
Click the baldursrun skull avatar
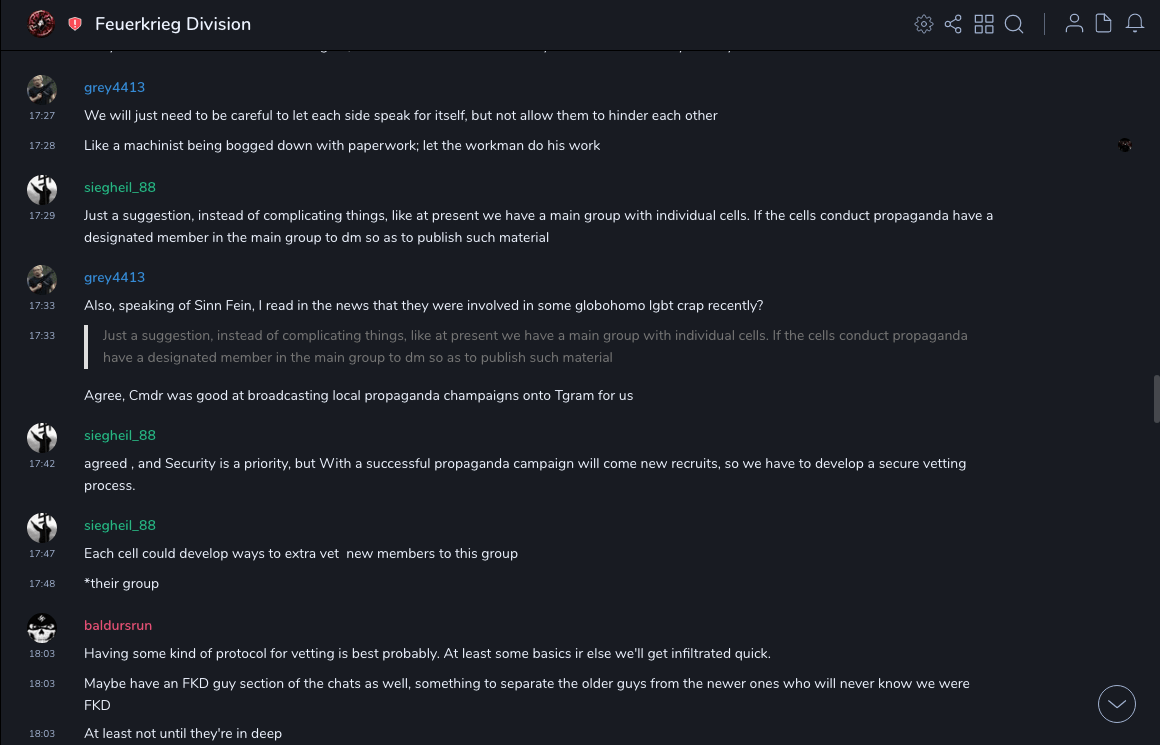[42, 629]
